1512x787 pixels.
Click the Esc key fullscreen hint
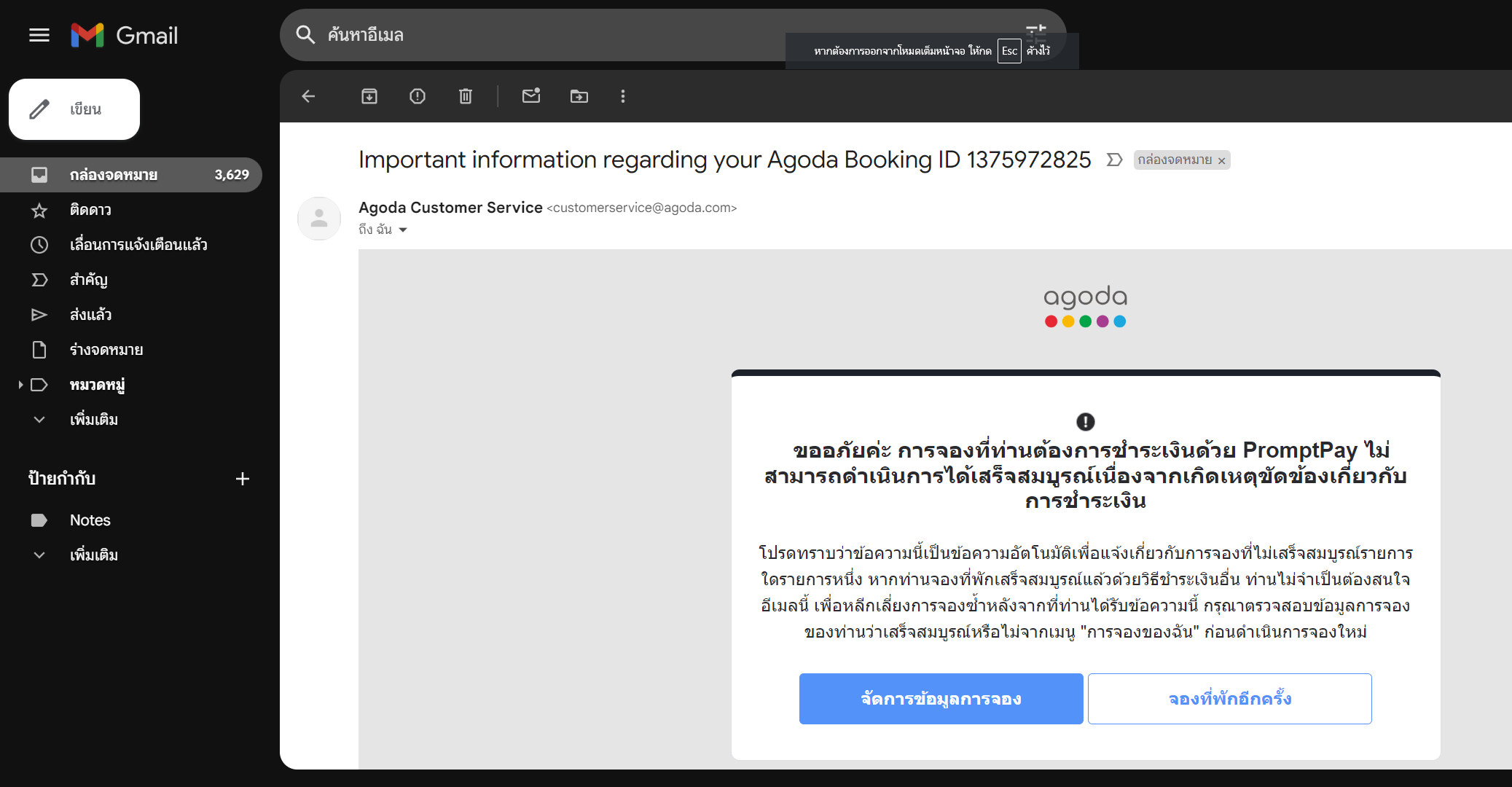click(x=1009, y=51)
